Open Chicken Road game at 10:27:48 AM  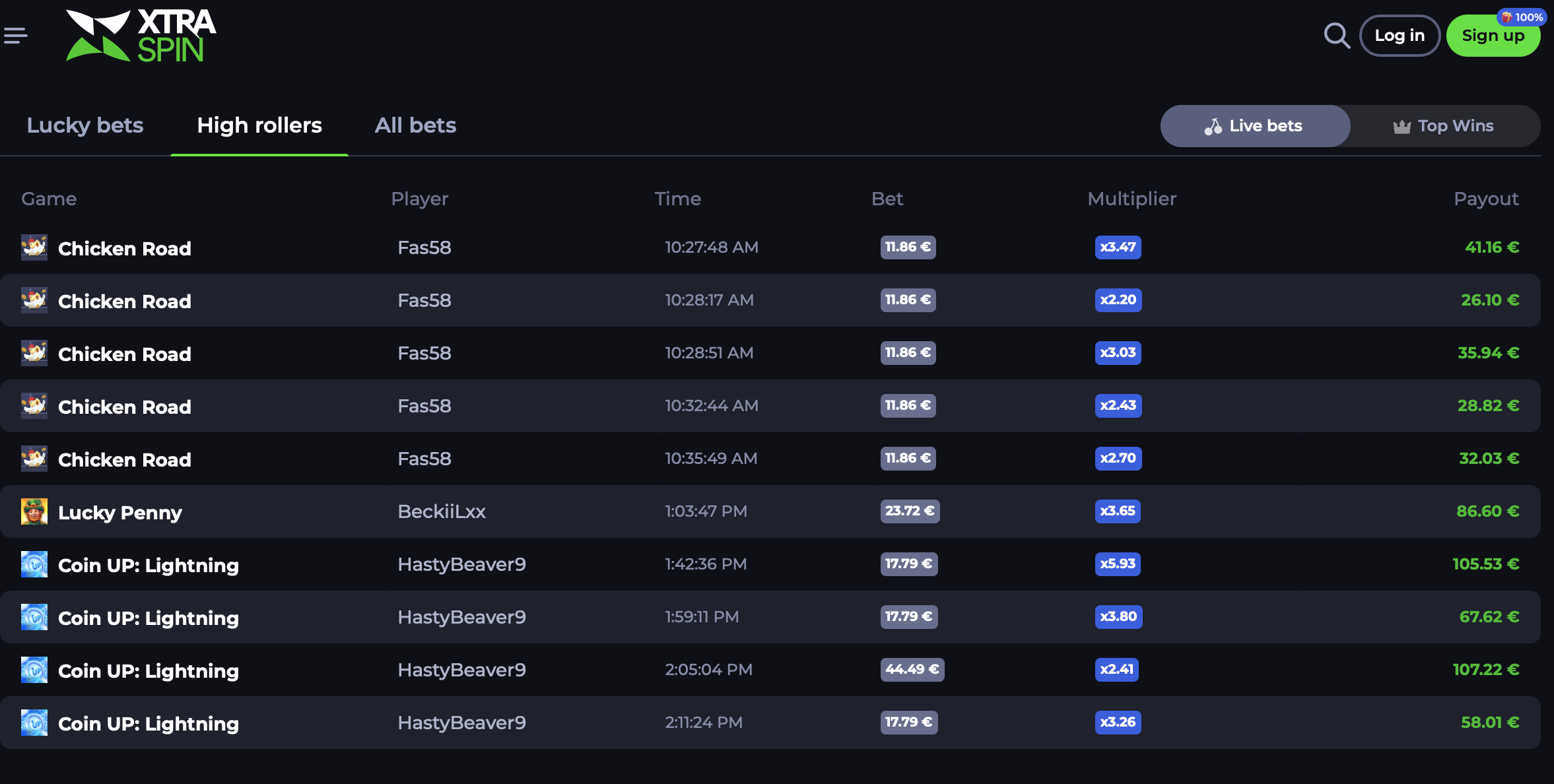tap(125, 248)
